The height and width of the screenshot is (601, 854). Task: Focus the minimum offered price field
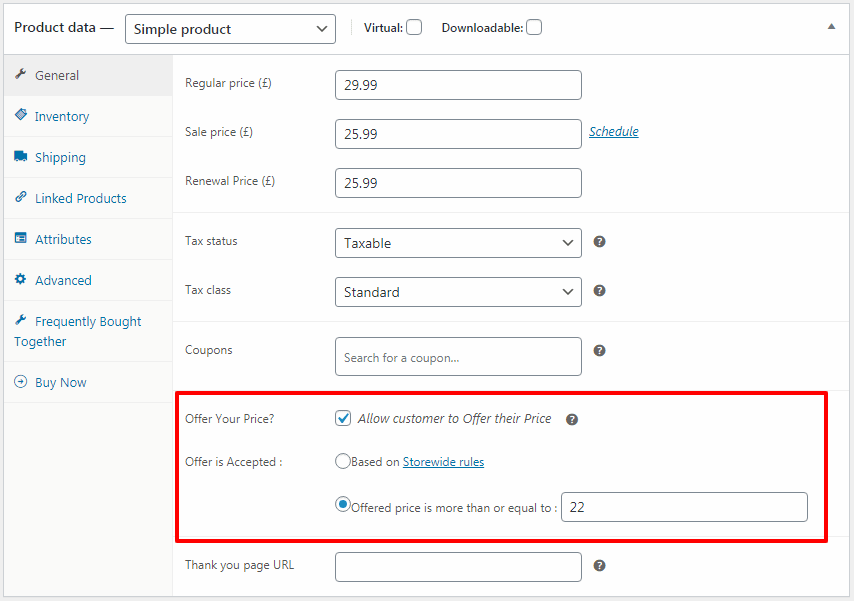pyautogui.click(x=684, y=507)
